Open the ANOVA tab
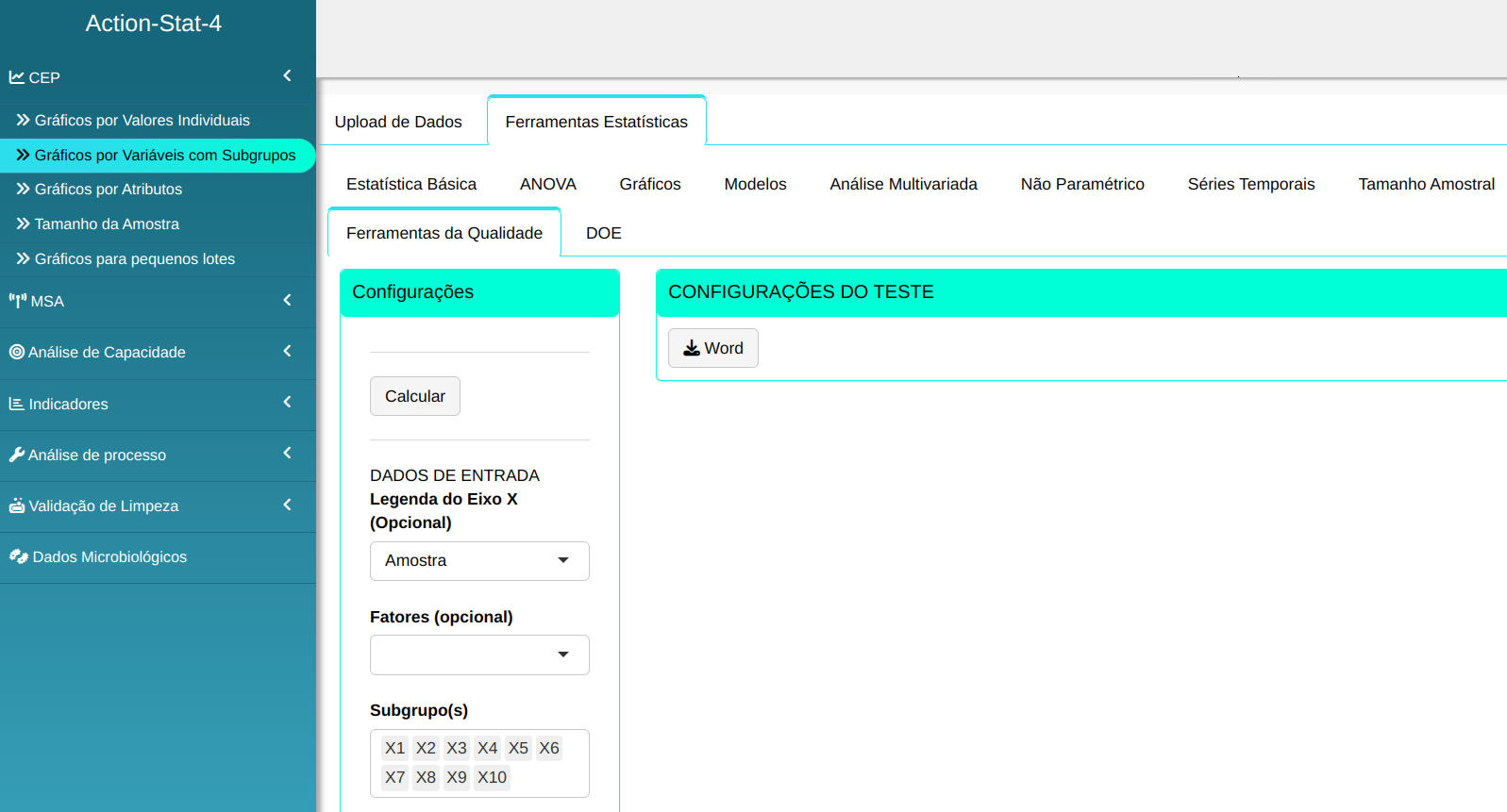1507x812 pixels. click(547, 184)
